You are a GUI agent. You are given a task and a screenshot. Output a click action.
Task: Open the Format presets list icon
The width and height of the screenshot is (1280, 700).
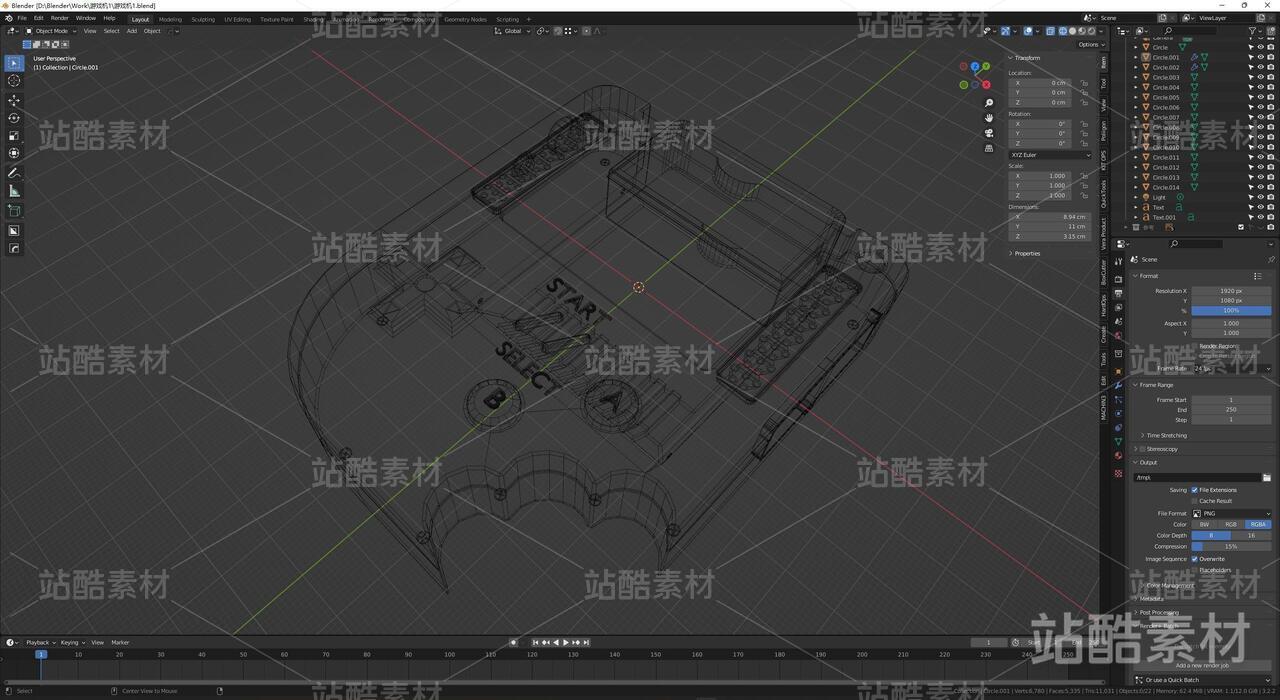click(1258, 276)
